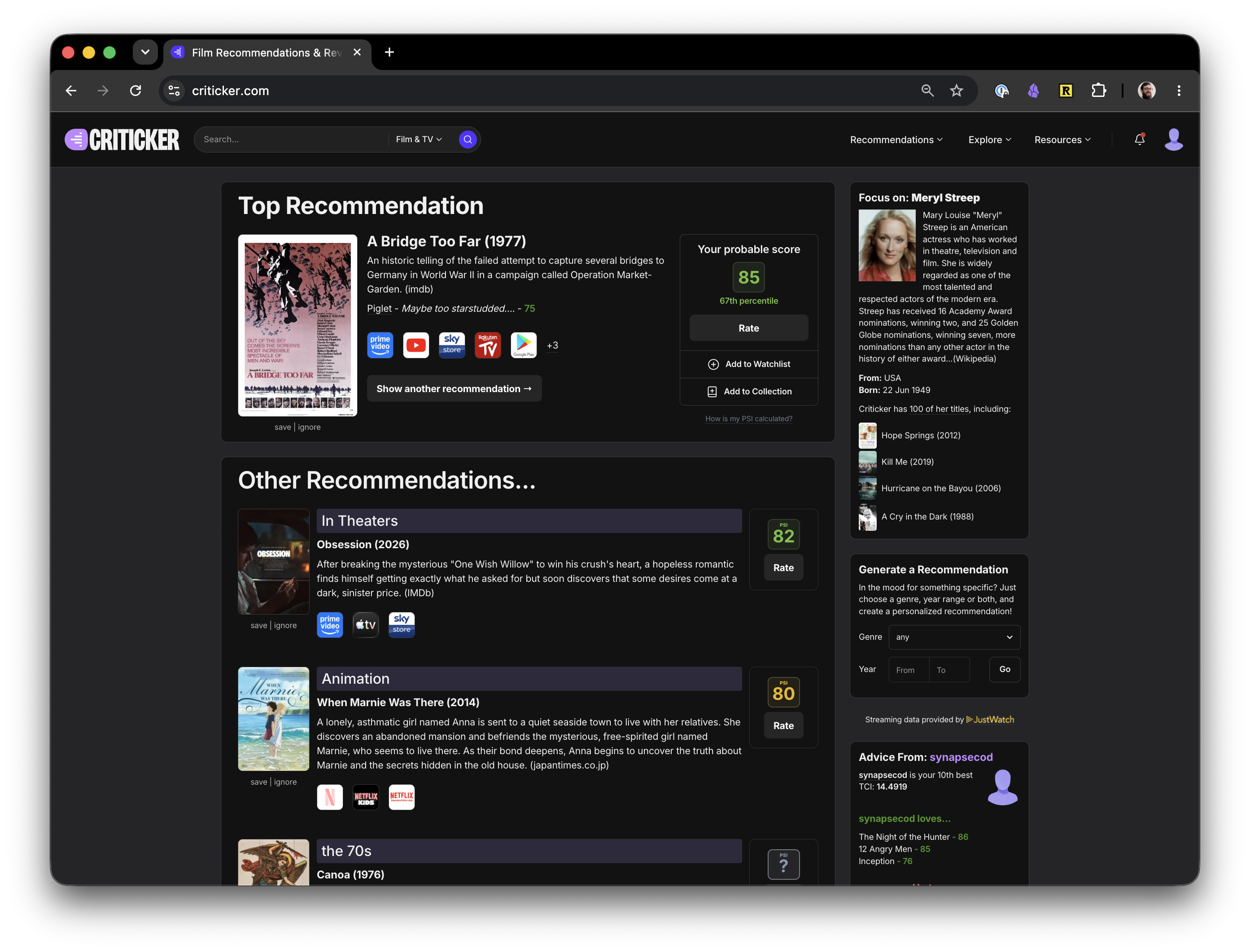Viewport: 1250px width, 952px height.
Task: Bookmark this page with the star icon
Action: click(957, 91)
